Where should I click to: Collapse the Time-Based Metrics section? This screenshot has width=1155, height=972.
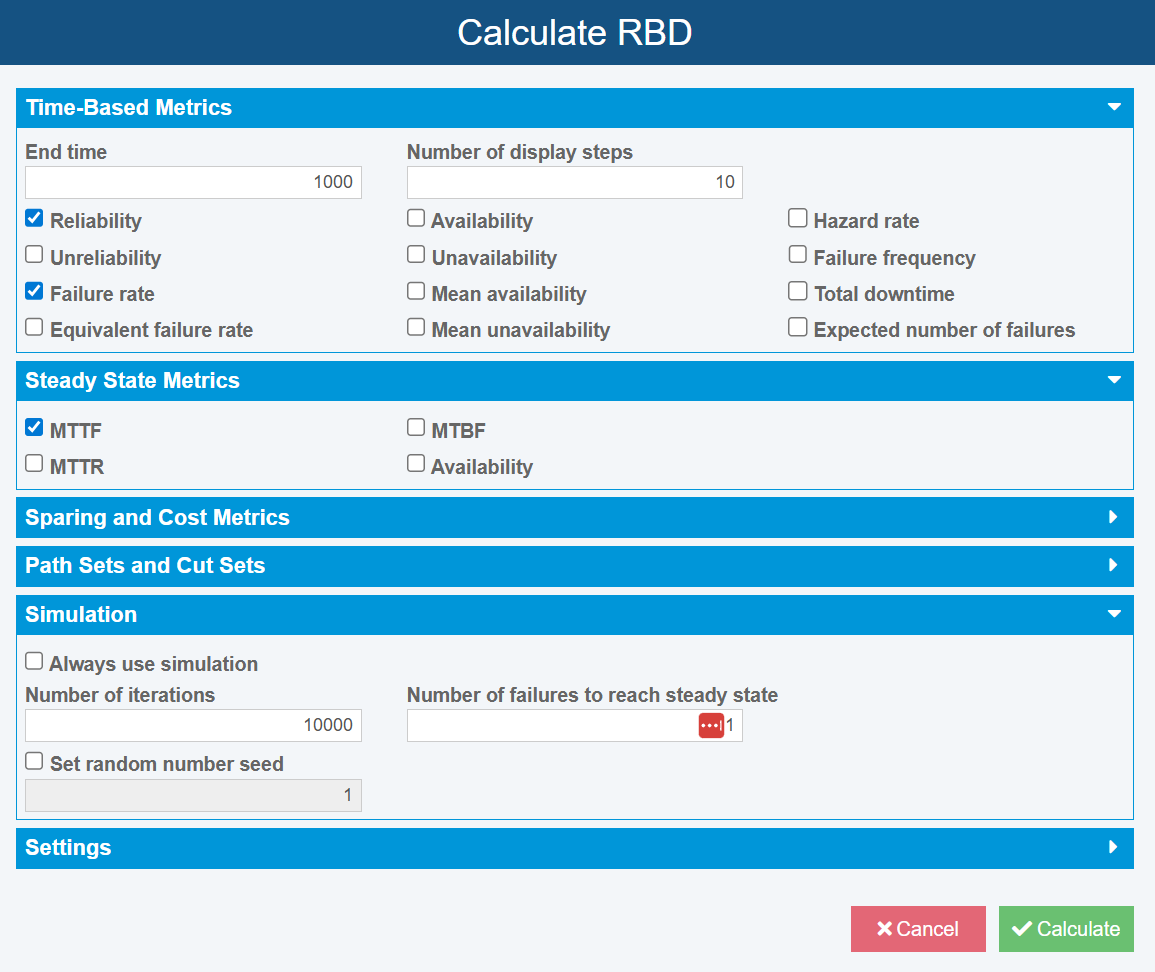(1113, 107)
